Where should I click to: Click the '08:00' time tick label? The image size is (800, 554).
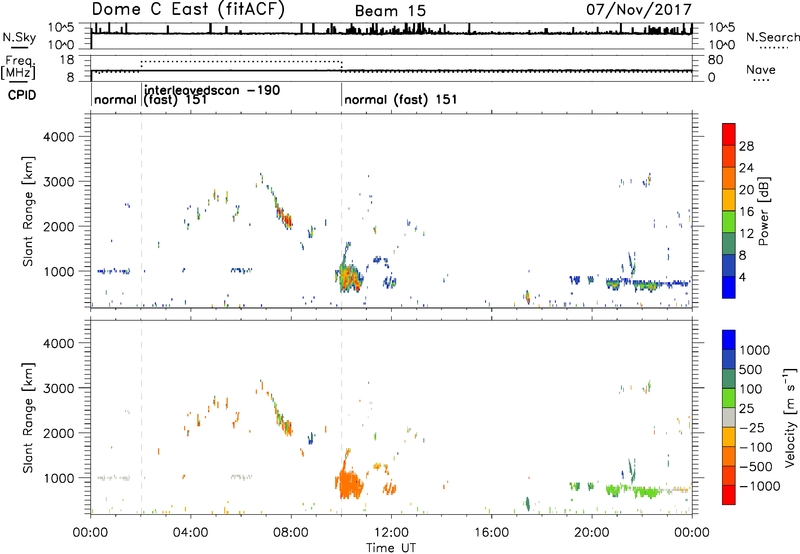(x=291, y=533)
